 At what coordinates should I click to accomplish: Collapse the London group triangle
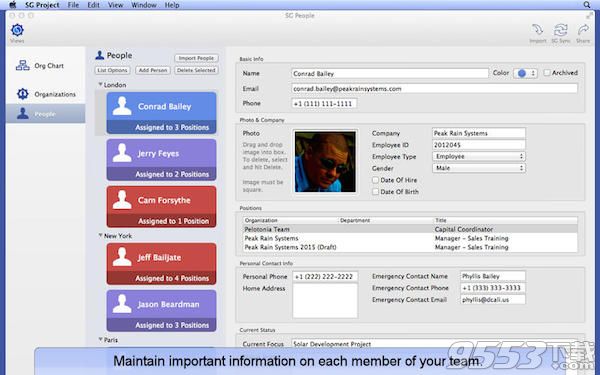pos(100,85)
